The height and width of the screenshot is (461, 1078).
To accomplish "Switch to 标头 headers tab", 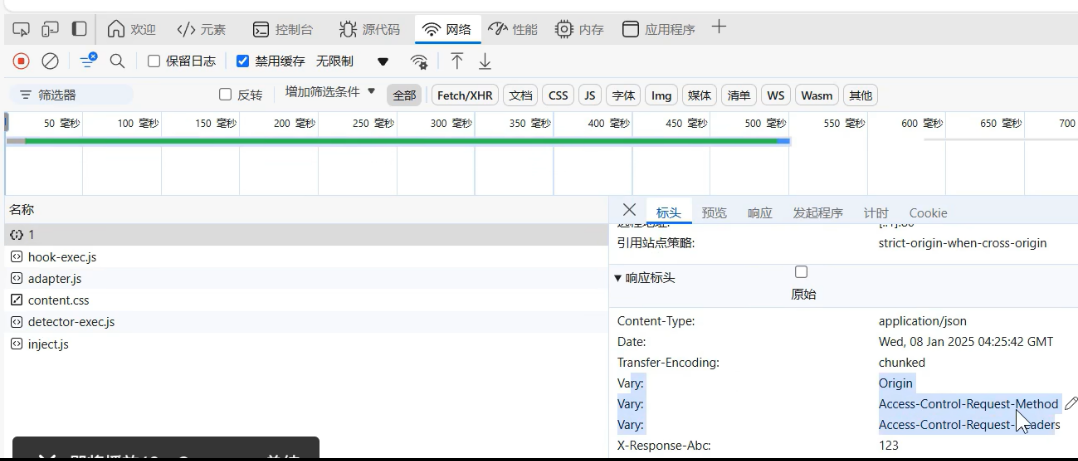I will point(669,212).
